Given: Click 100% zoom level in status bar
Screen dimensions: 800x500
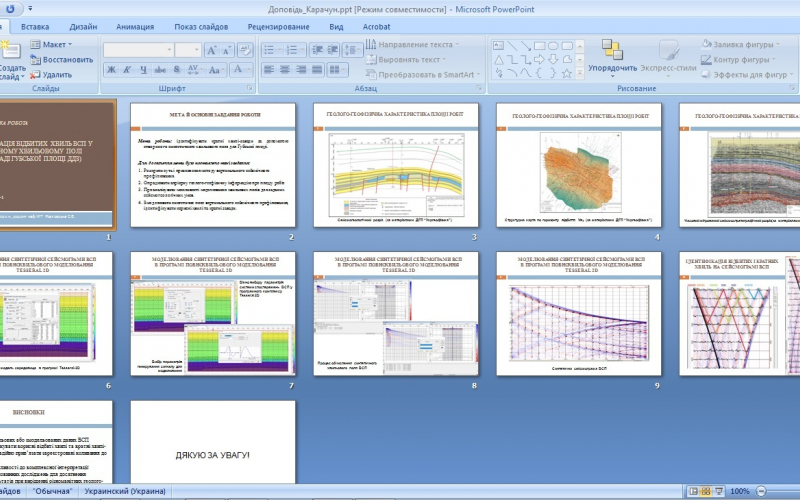Looking at the screenshot, I should (x=739, y=491).
